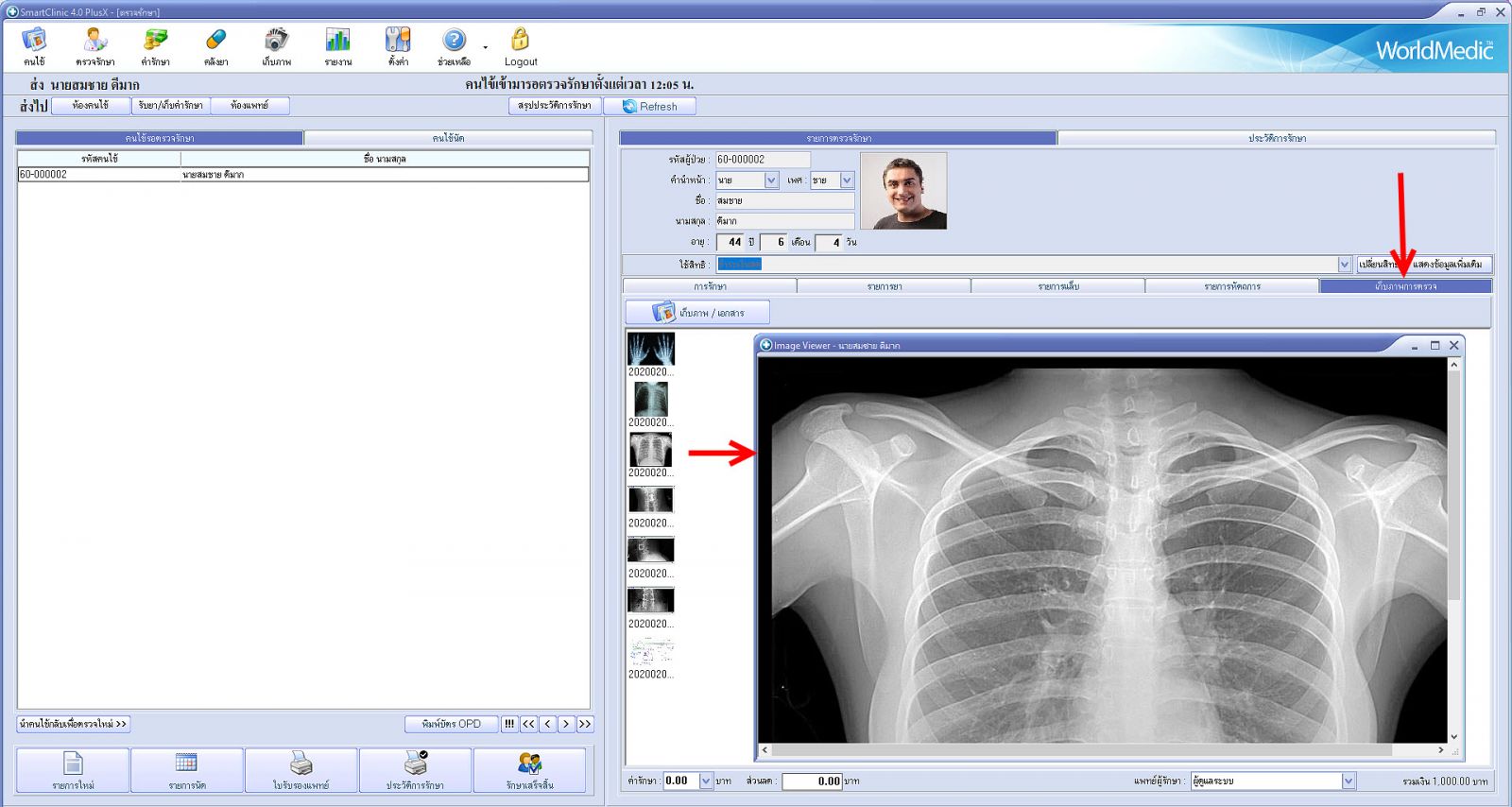The image size is (1512, 807).
Task: Switch to การรักษา treatment tab
Action: [710, 286]
